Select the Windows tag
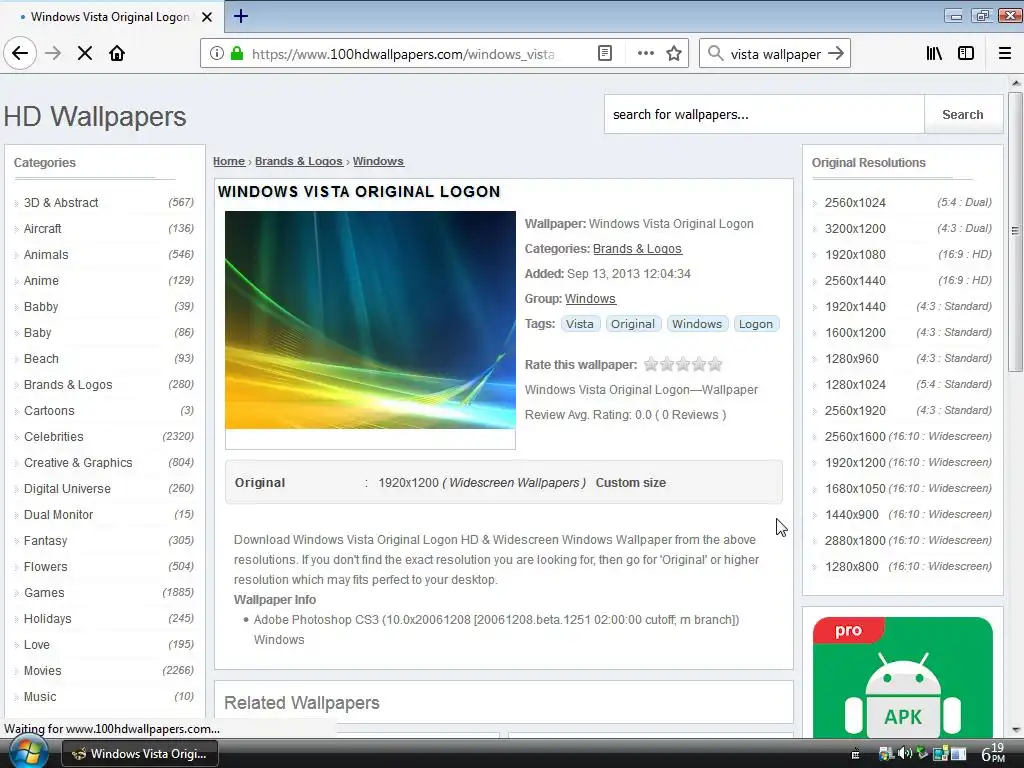The height and width of the screenshot is (768, 1024). 697,324
